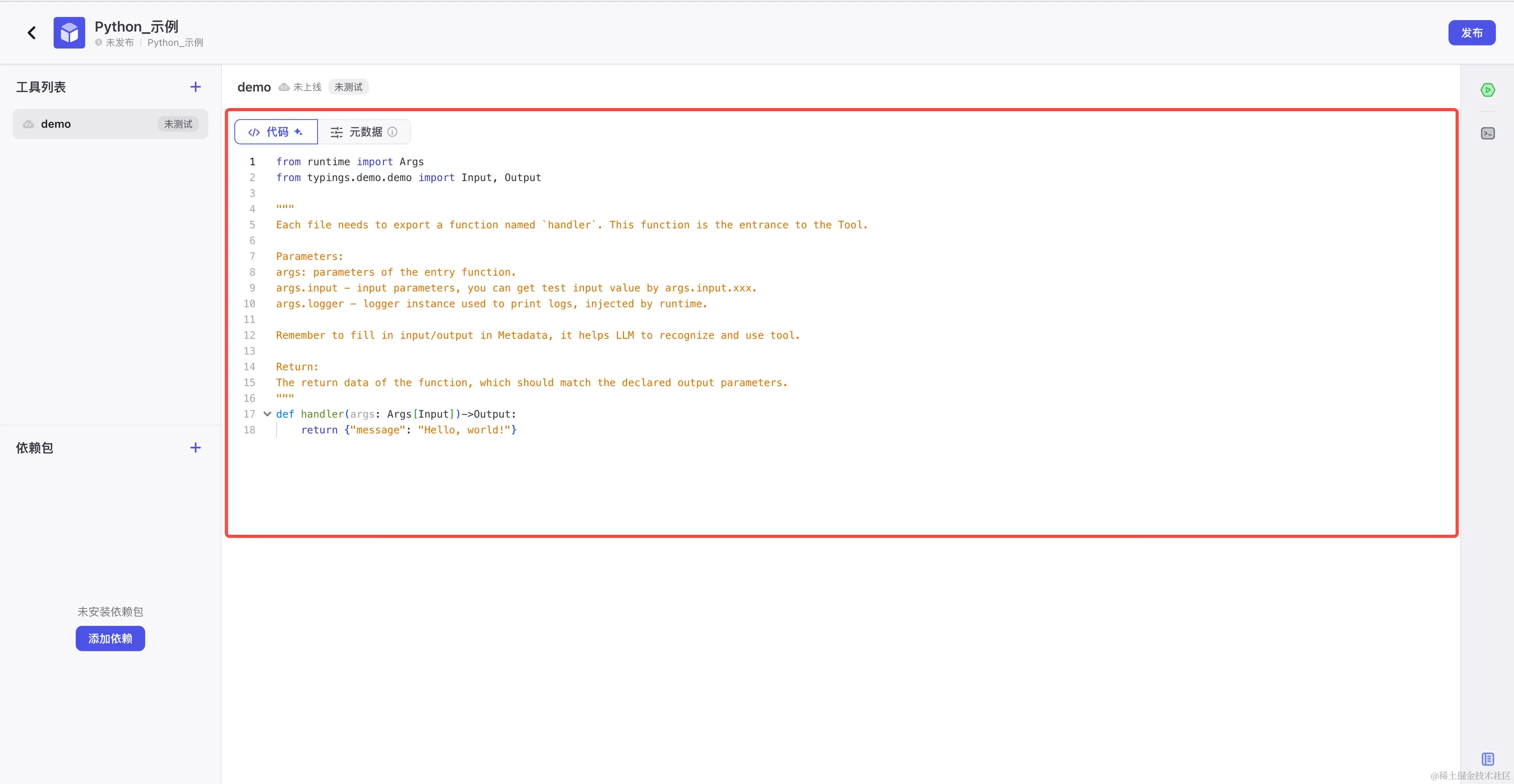Image resolution: width=1514 pixels, height=784 pixels.
Task: Click line number 17 in the gutter
Action: (249, 414)
